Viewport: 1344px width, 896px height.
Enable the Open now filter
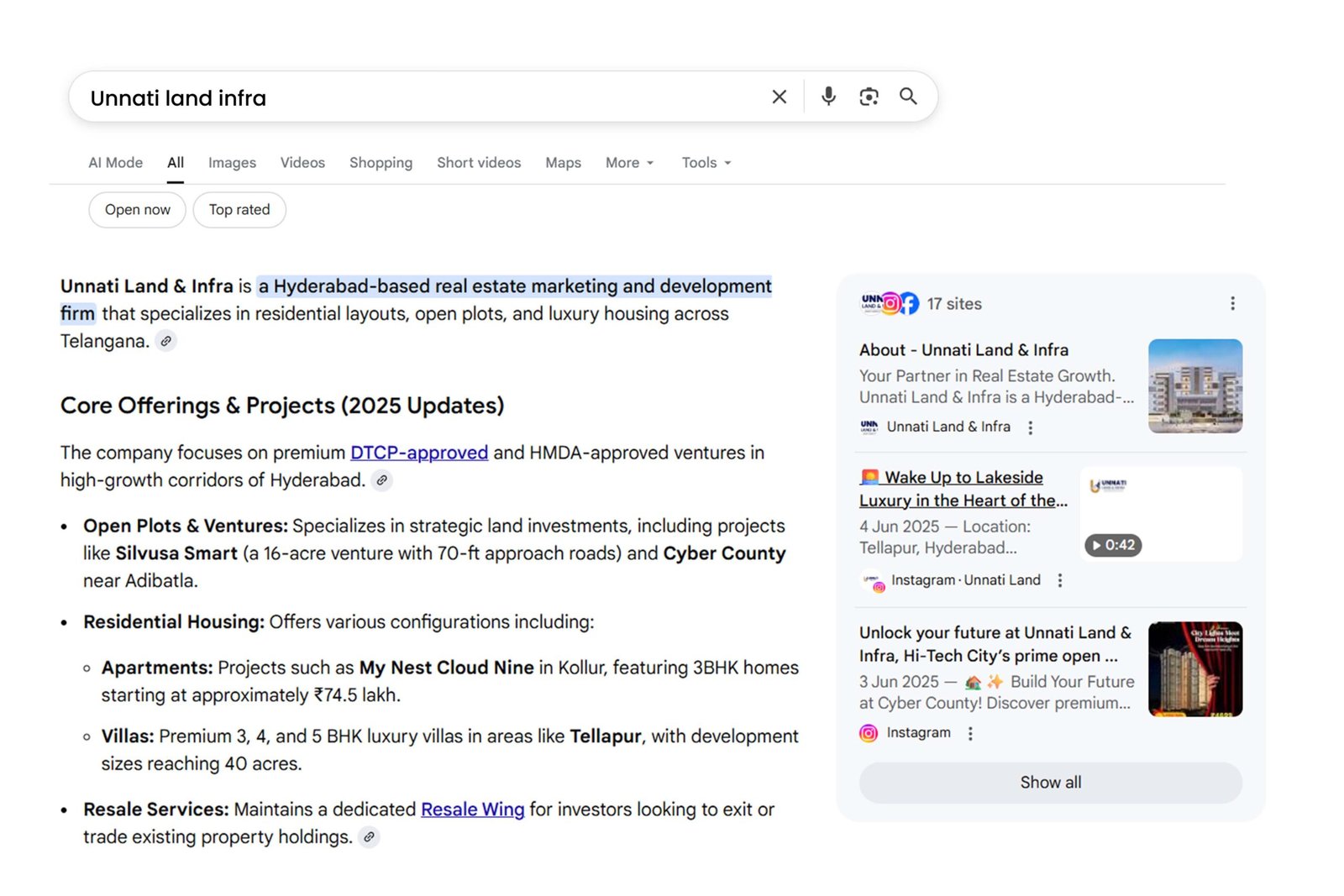[137, 209]
